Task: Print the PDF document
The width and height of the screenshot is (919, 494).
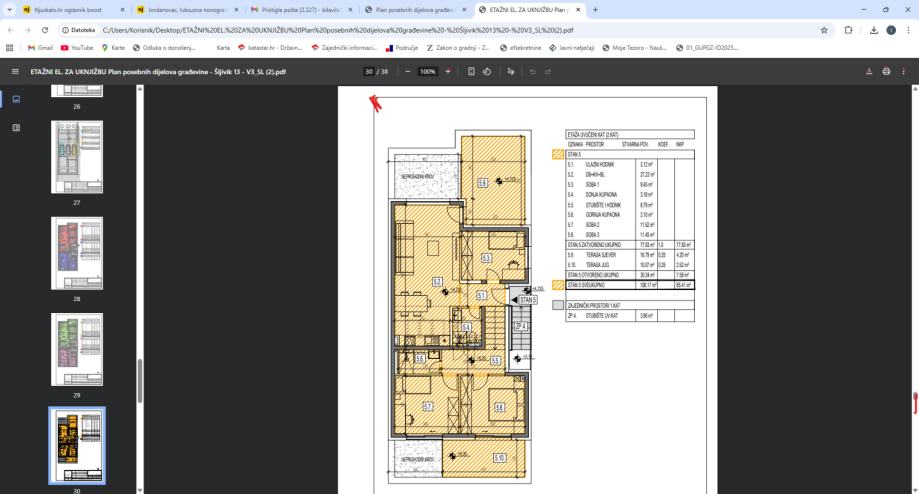Action: [886, 71]
